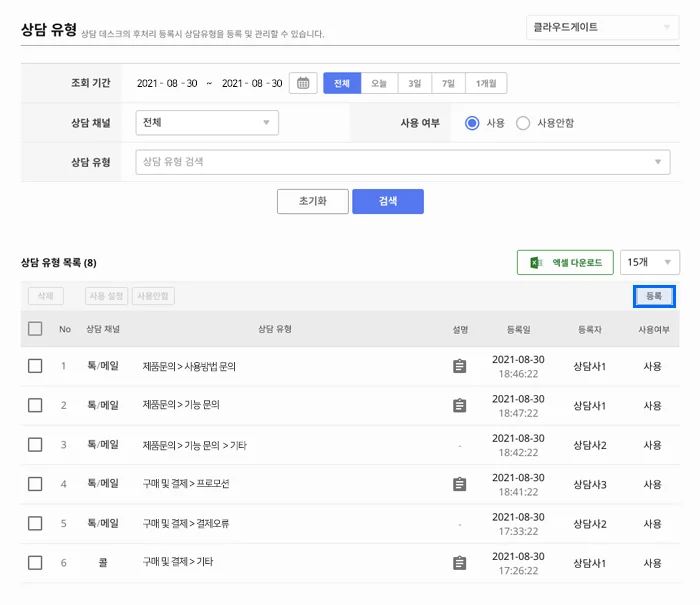Open the calendar date picker icon
700x605 pixels.
click(303, 83)
